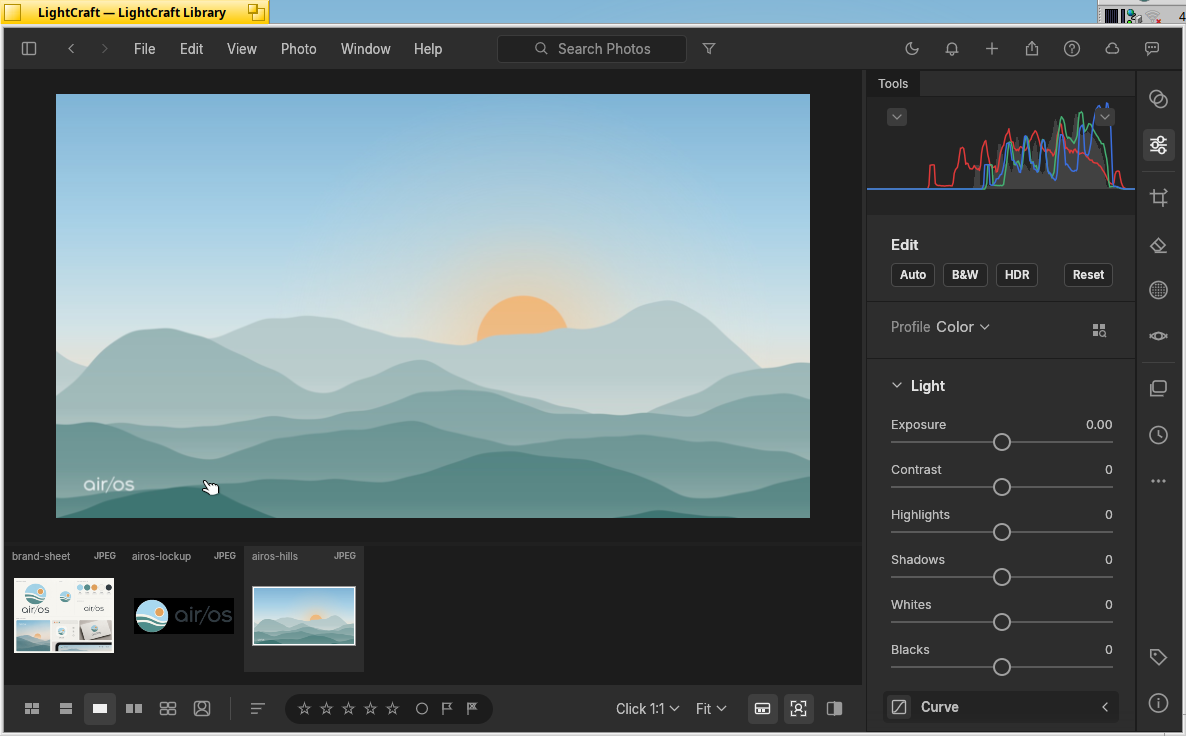Open the feedback chat bubble icon
1186x736 pixels.
1152,48
